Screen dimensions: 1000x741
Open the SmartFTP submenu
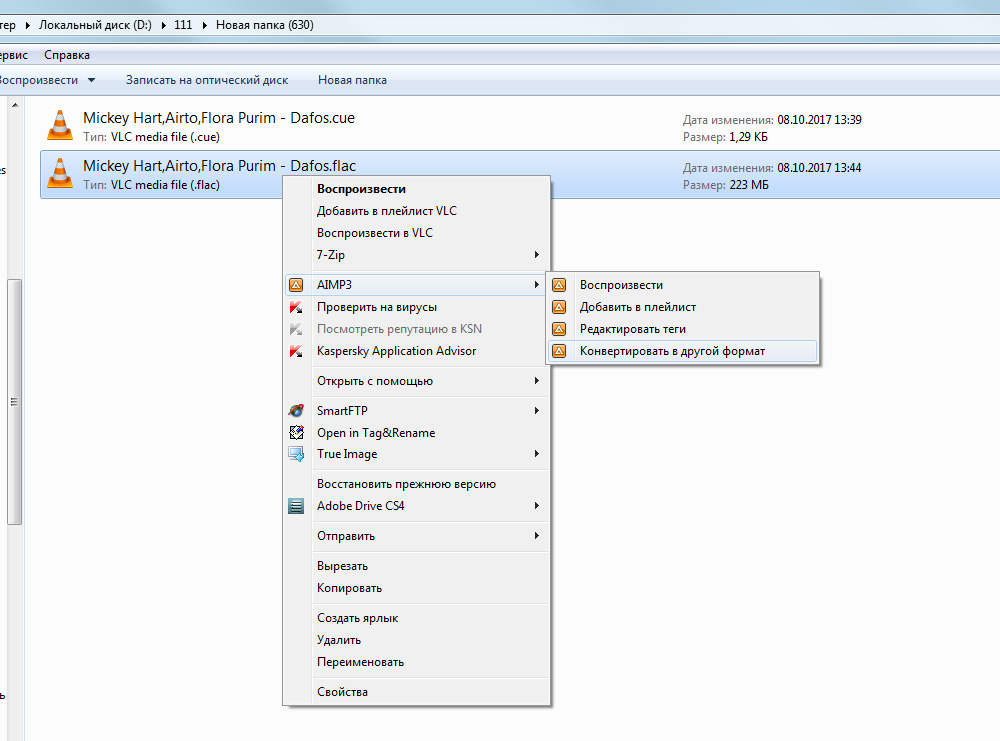(x=416, y=411)
